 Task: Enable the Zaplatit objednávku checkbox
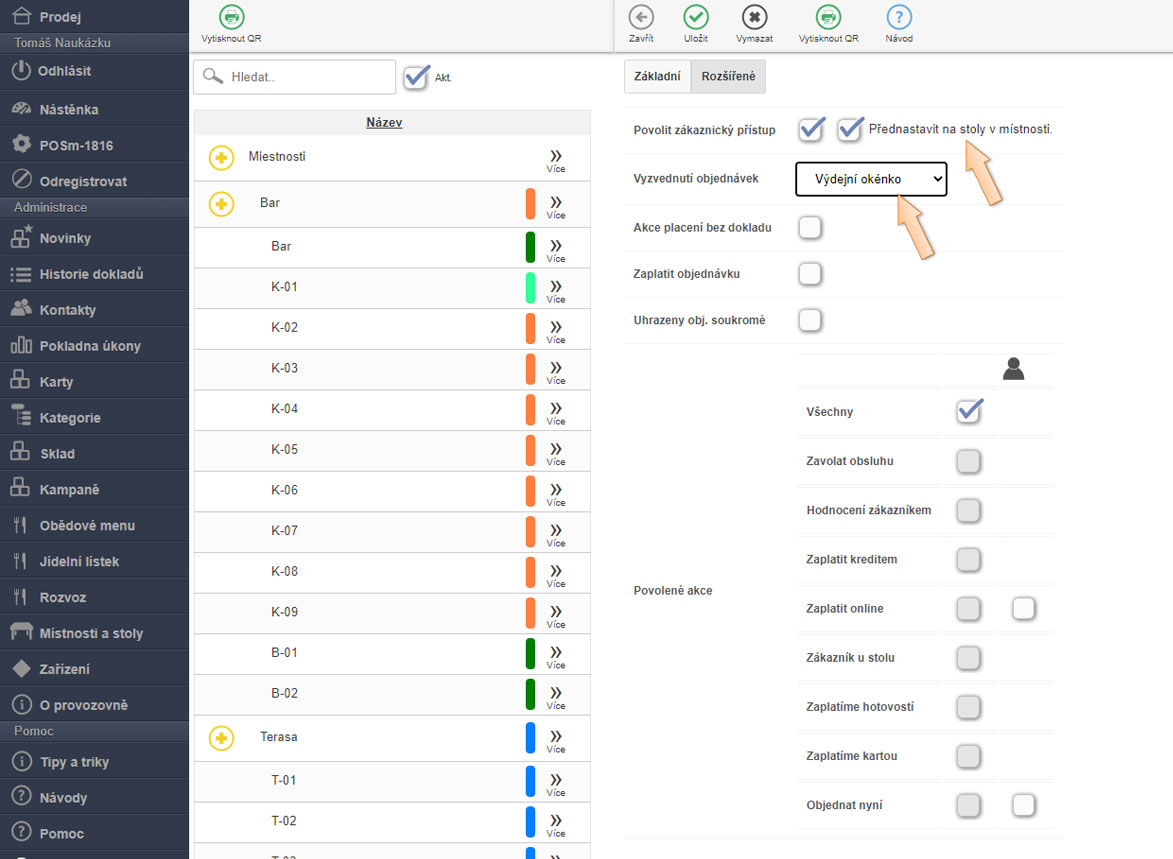click(x=810, y=274)
